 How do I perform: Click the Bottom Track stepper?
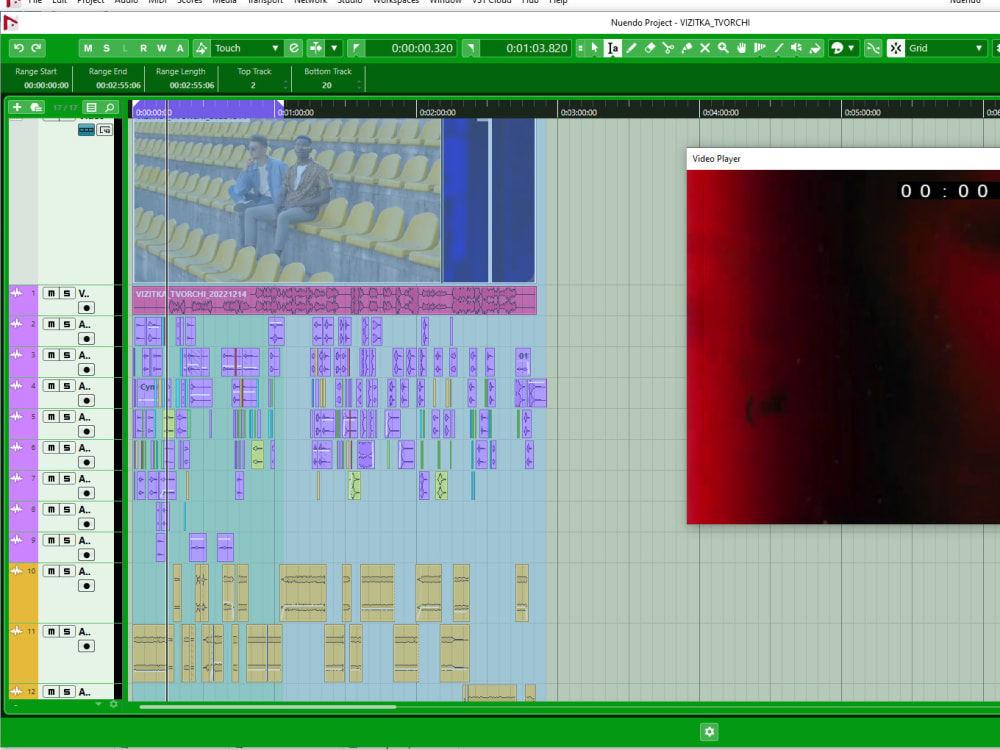pyautogui.click(x=360, y=85)
